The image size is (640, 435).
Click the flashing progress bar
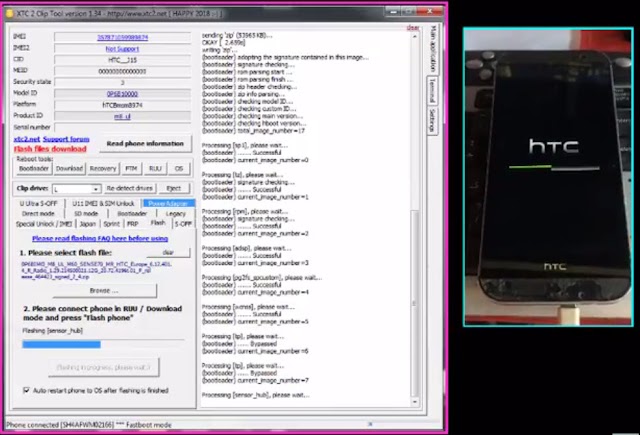coord(104,344)
